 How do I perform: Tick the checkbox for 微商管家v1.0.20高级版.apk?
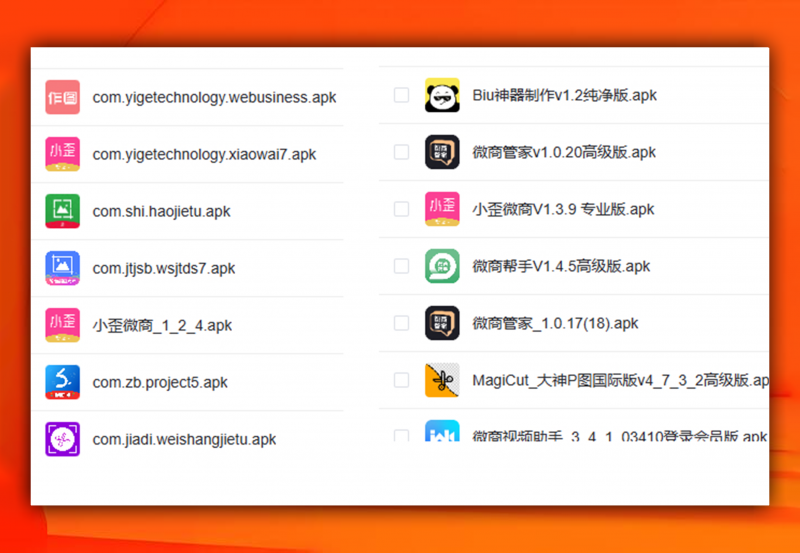click(x=401, y=152)
